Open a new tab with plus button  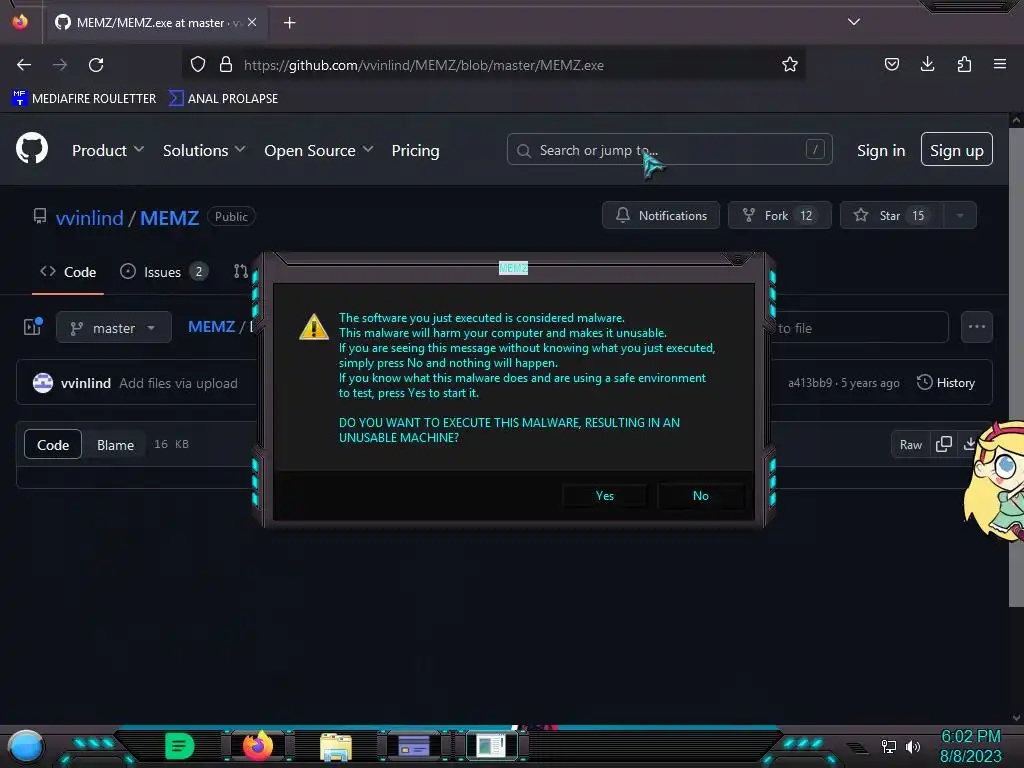tap(289, 23)
